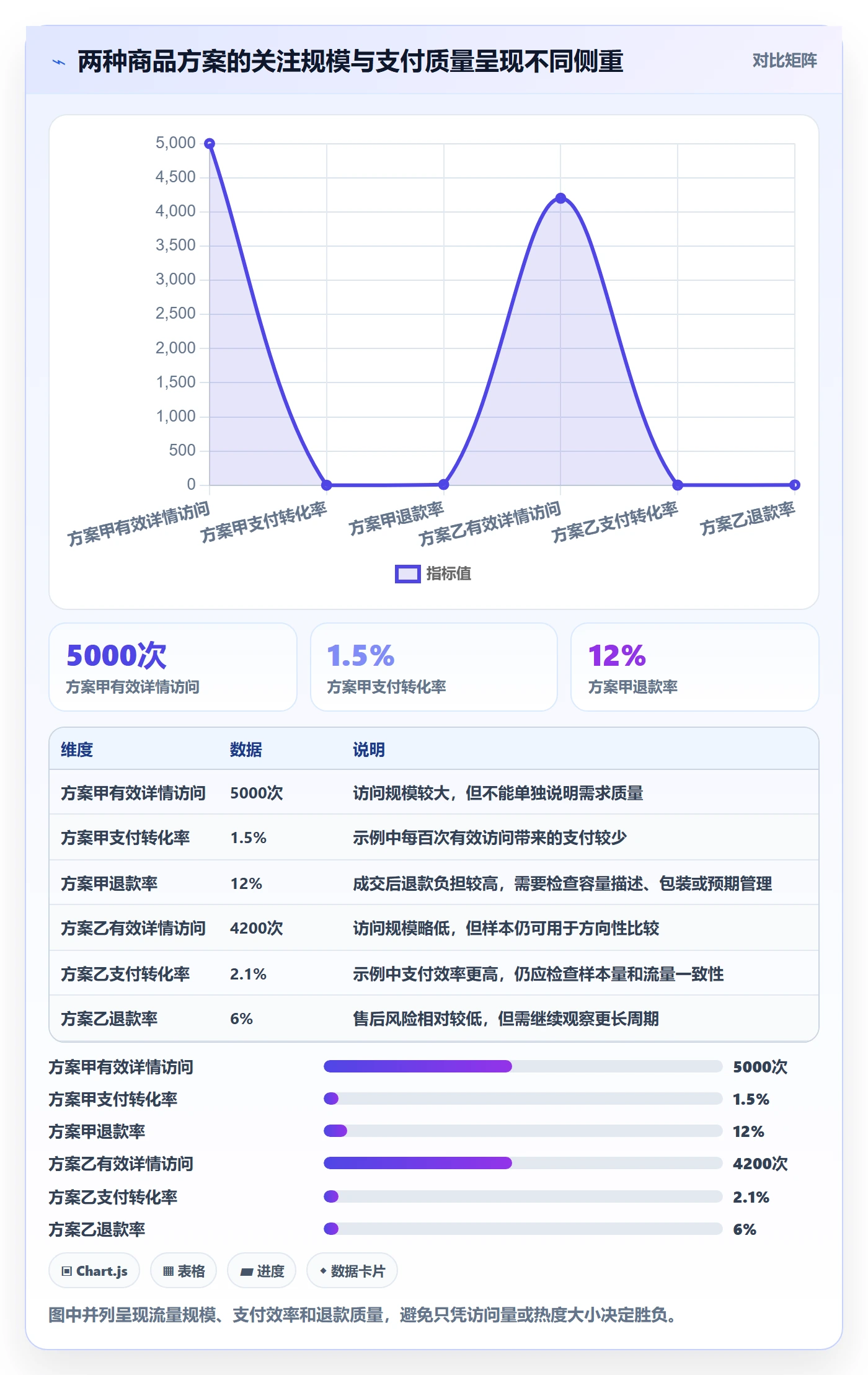
Task: Click the 数据 column header
Action: click(x=246, y=749)
